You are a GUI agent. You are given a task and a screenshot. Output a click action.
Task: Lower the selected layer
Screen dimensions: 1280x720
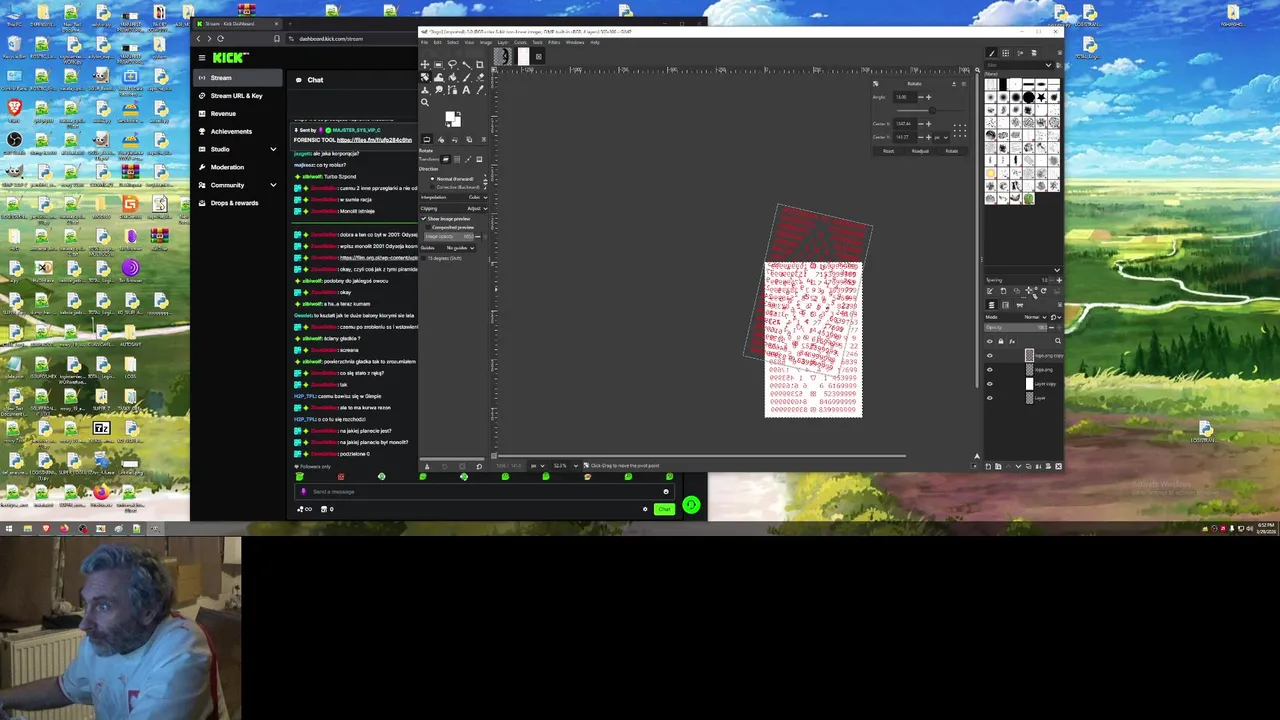(1018, 466)
